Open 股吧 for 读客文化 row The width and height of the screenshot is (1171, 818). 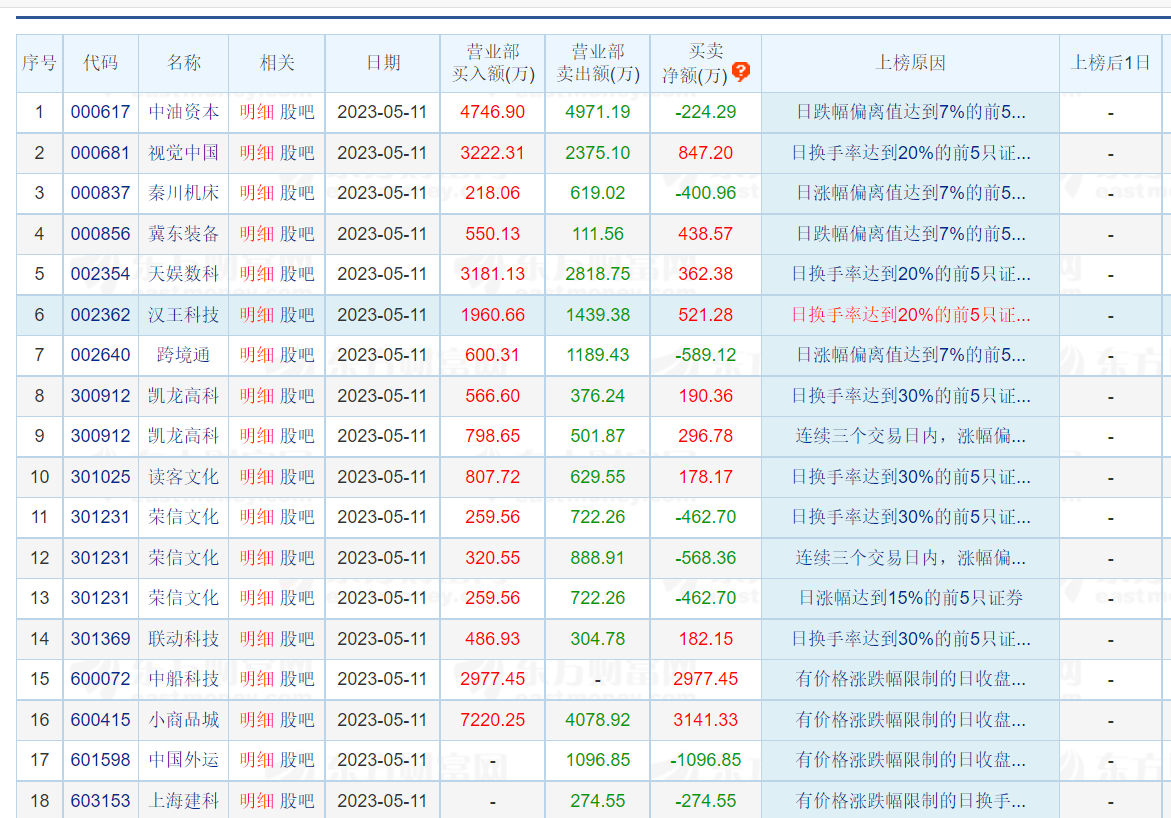click(297, 477)
